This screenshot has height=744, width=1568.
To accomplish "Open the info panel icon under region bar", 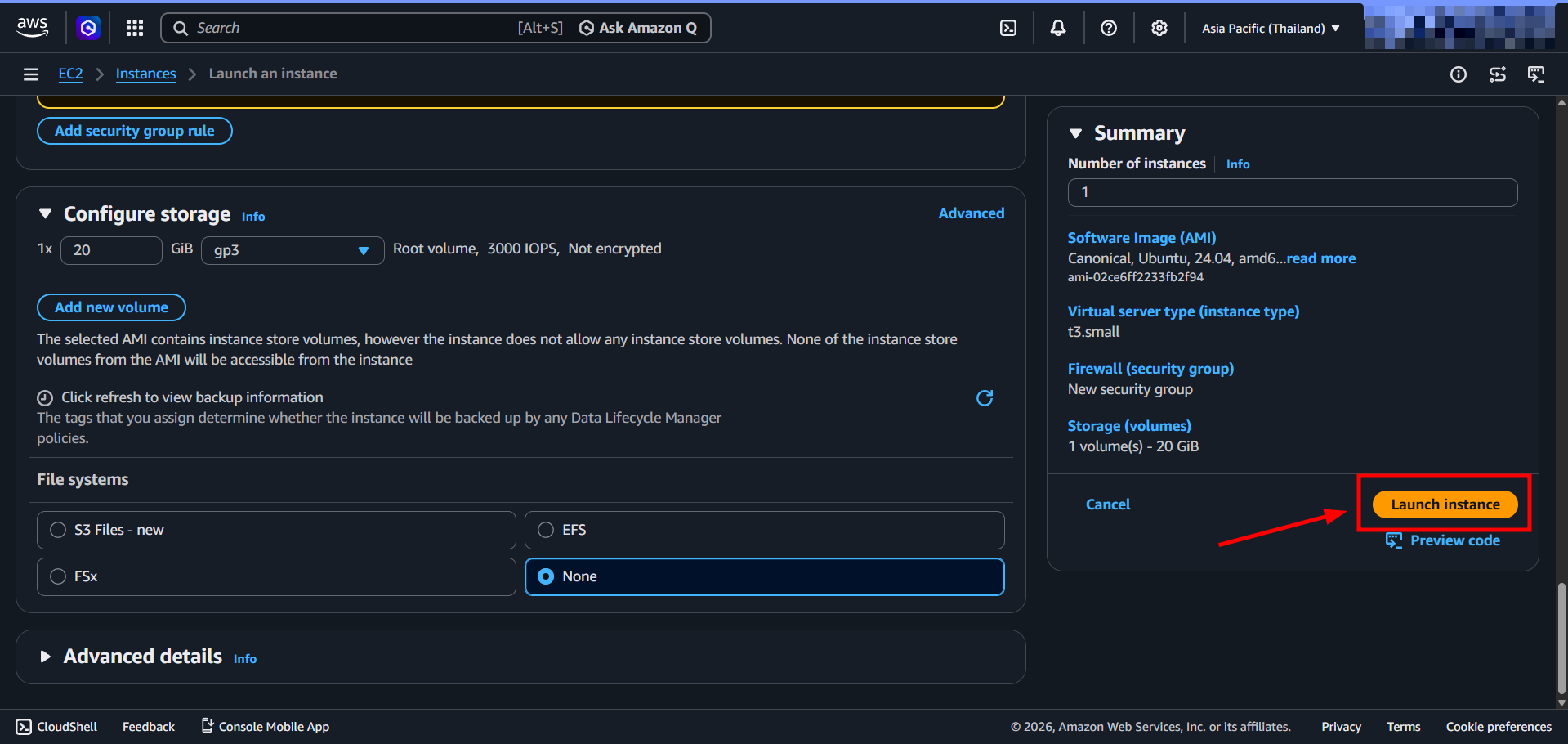I will click(1459, 74).
